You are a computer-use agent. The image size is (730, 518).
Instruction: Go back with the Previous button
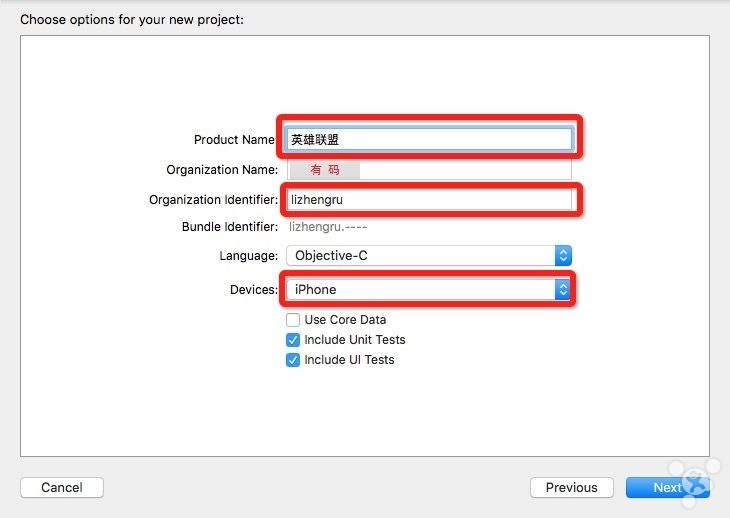click(571, 488)
